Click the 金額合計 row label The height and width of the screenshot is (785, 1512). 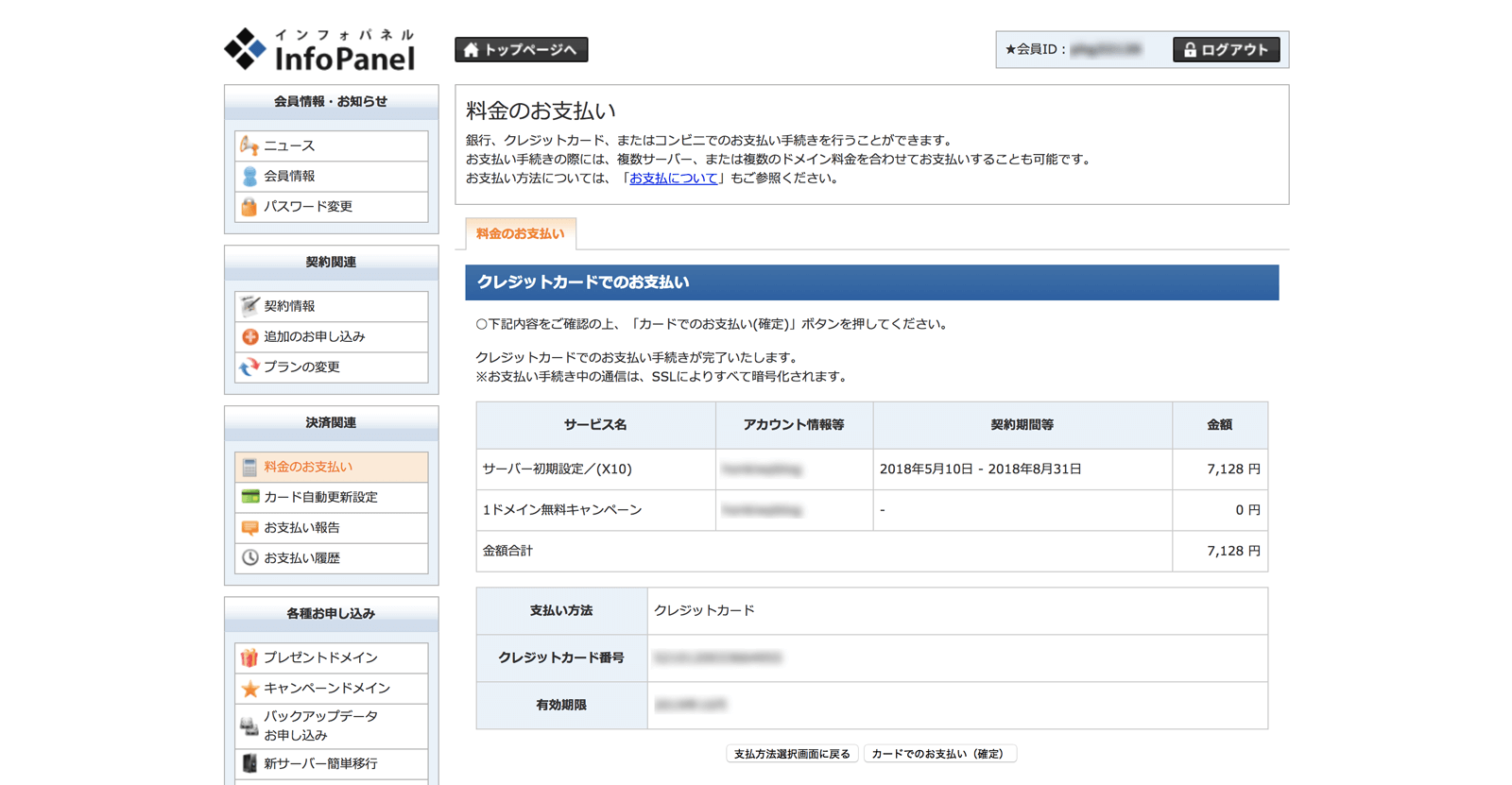click(x=508, y=551)
